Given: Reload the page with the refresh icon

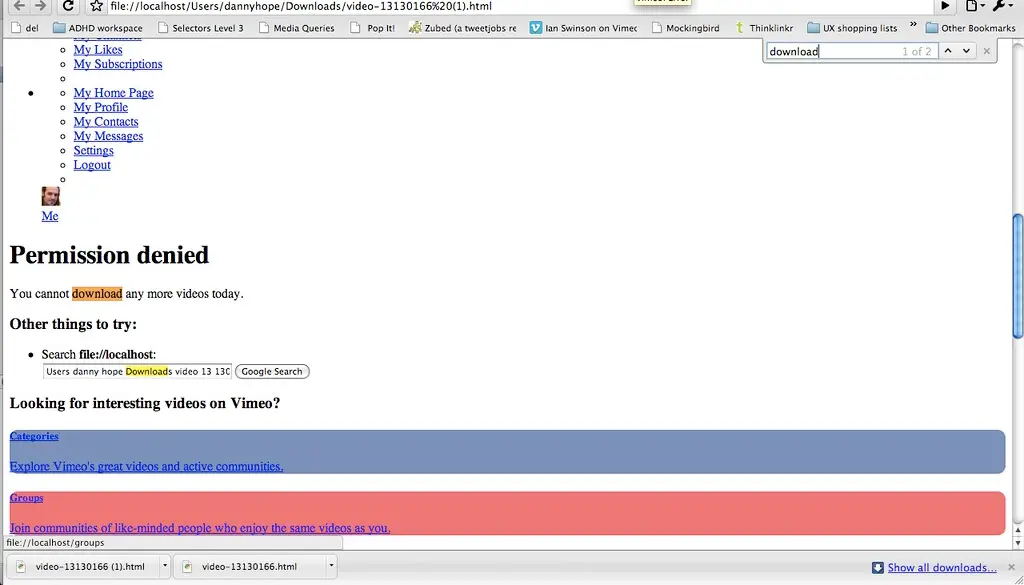Looking at the screenshot, I should tap(68, 6).
